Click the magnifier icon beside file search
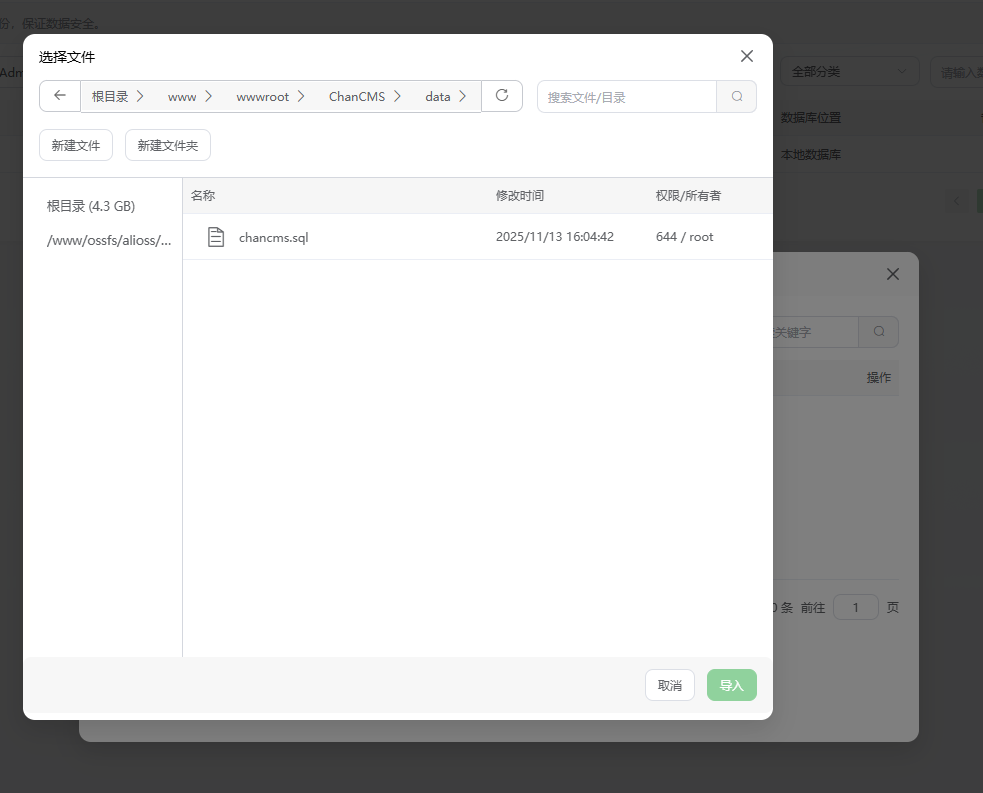This screenshot has height=793, width=983. pos(737,97)
